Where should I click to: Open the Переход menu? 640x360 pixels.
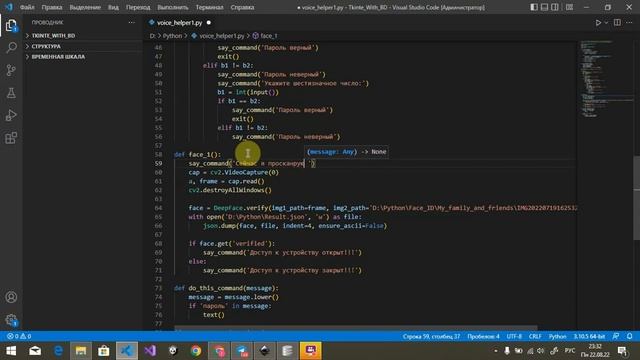(x=138, y=7)
